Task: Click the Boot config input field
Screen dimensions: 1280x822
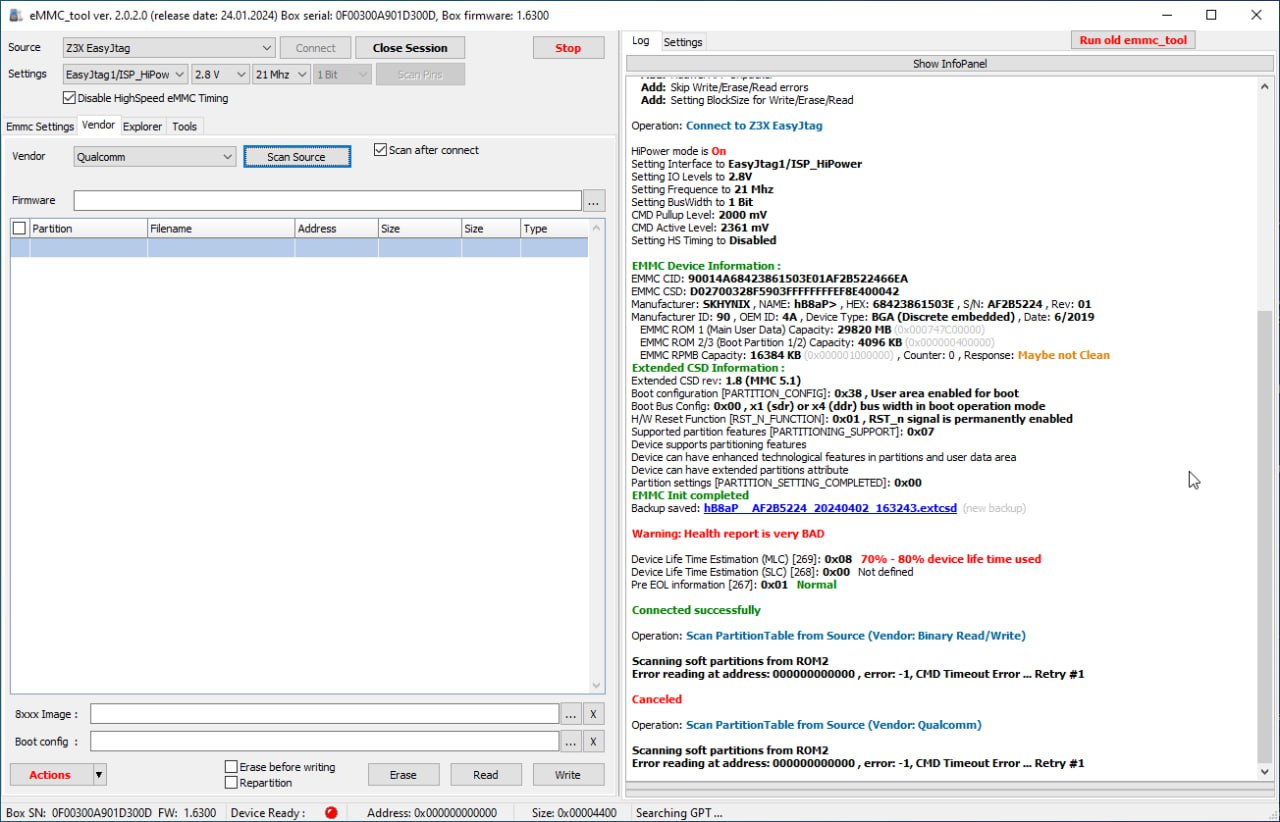Action: click(x=324, y=741)
